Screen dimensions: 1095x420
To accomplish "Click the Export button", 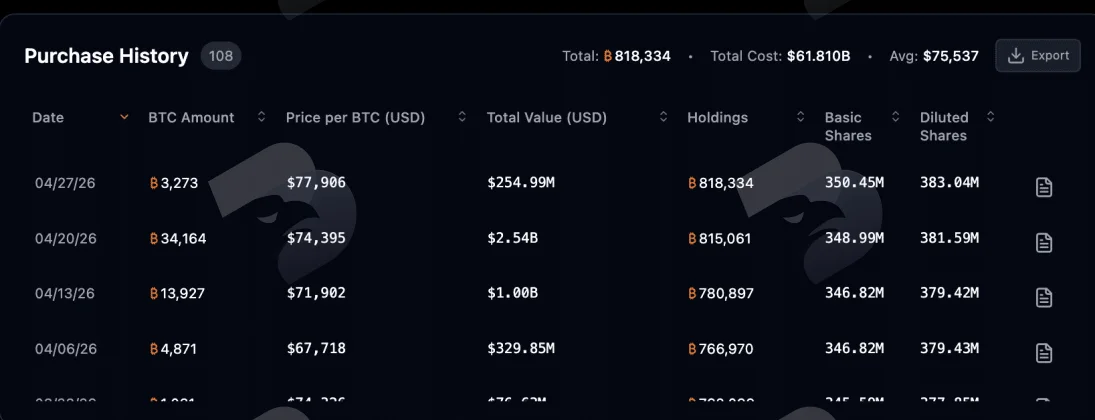I will click(1038, 56).
